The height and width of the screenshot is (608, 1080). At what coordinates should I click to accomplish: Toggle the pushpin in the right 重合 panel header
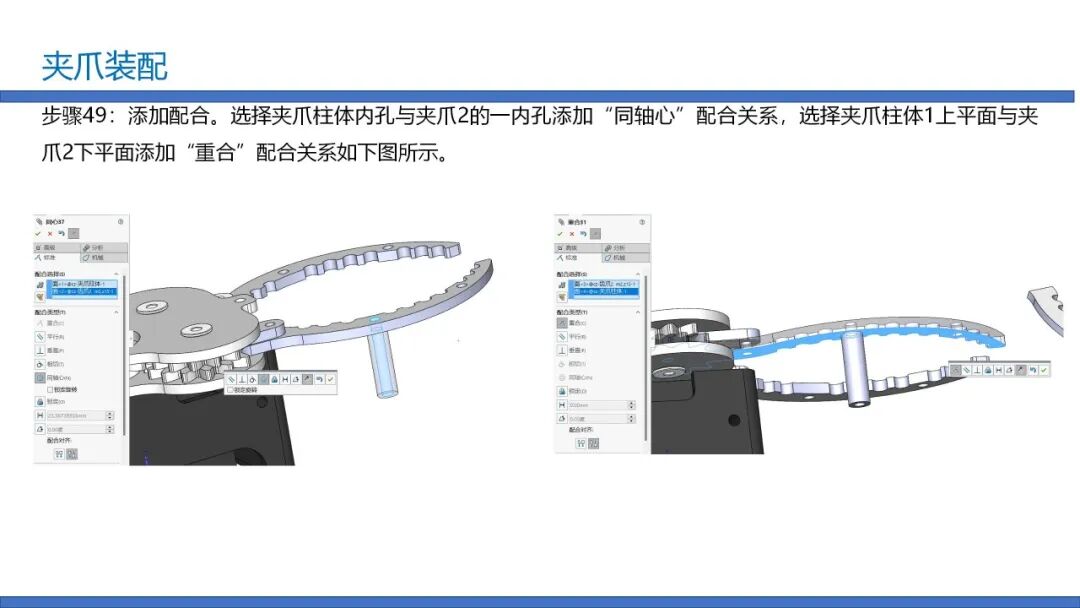point(595,234)
